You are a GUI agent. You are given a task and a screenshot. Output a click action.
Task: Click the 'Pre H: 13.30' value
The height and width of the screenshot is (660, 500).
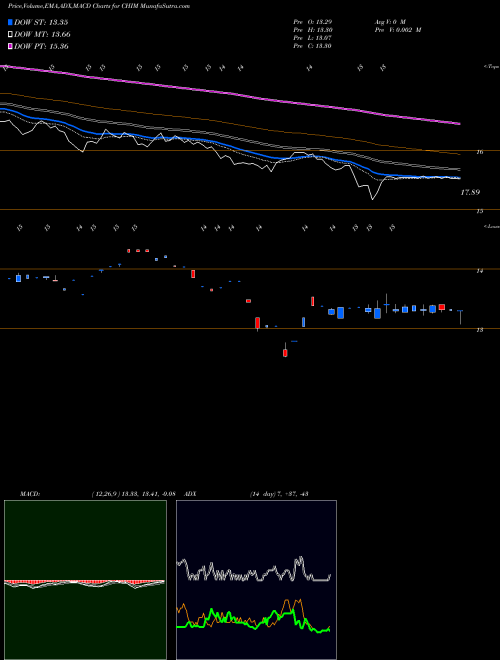[313, 30]
